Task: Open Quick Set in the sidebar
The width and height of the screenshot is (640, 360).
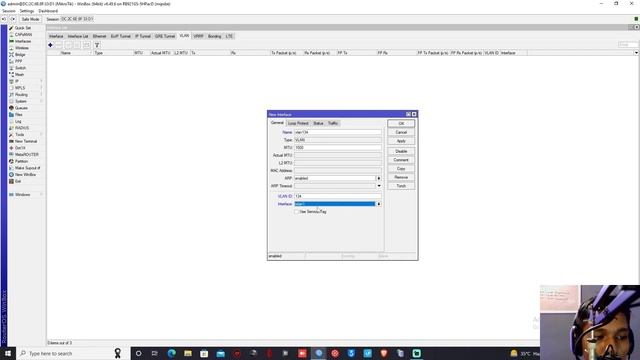Action: point(23,28)
